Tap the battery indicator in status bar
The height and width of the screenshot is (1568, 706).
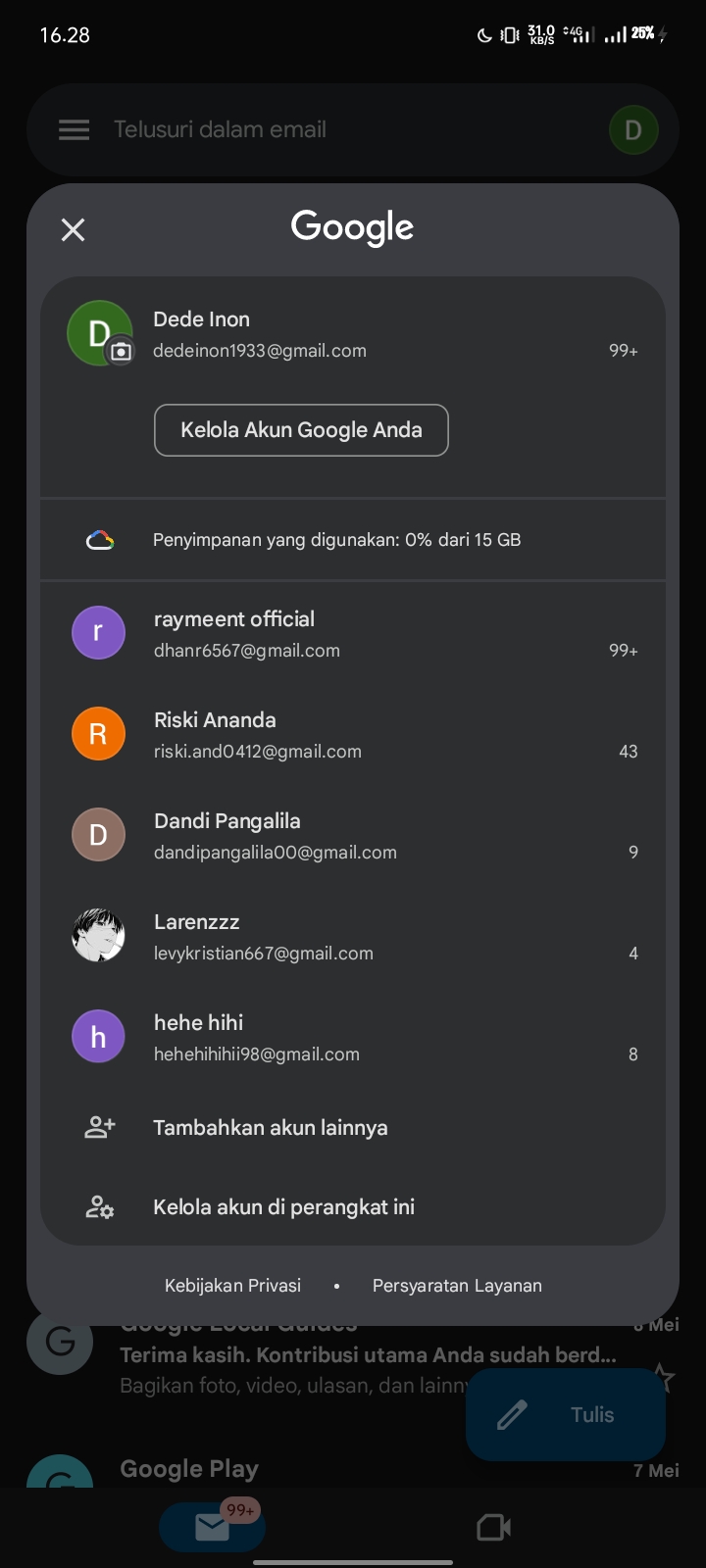click(x=649, y=34)
